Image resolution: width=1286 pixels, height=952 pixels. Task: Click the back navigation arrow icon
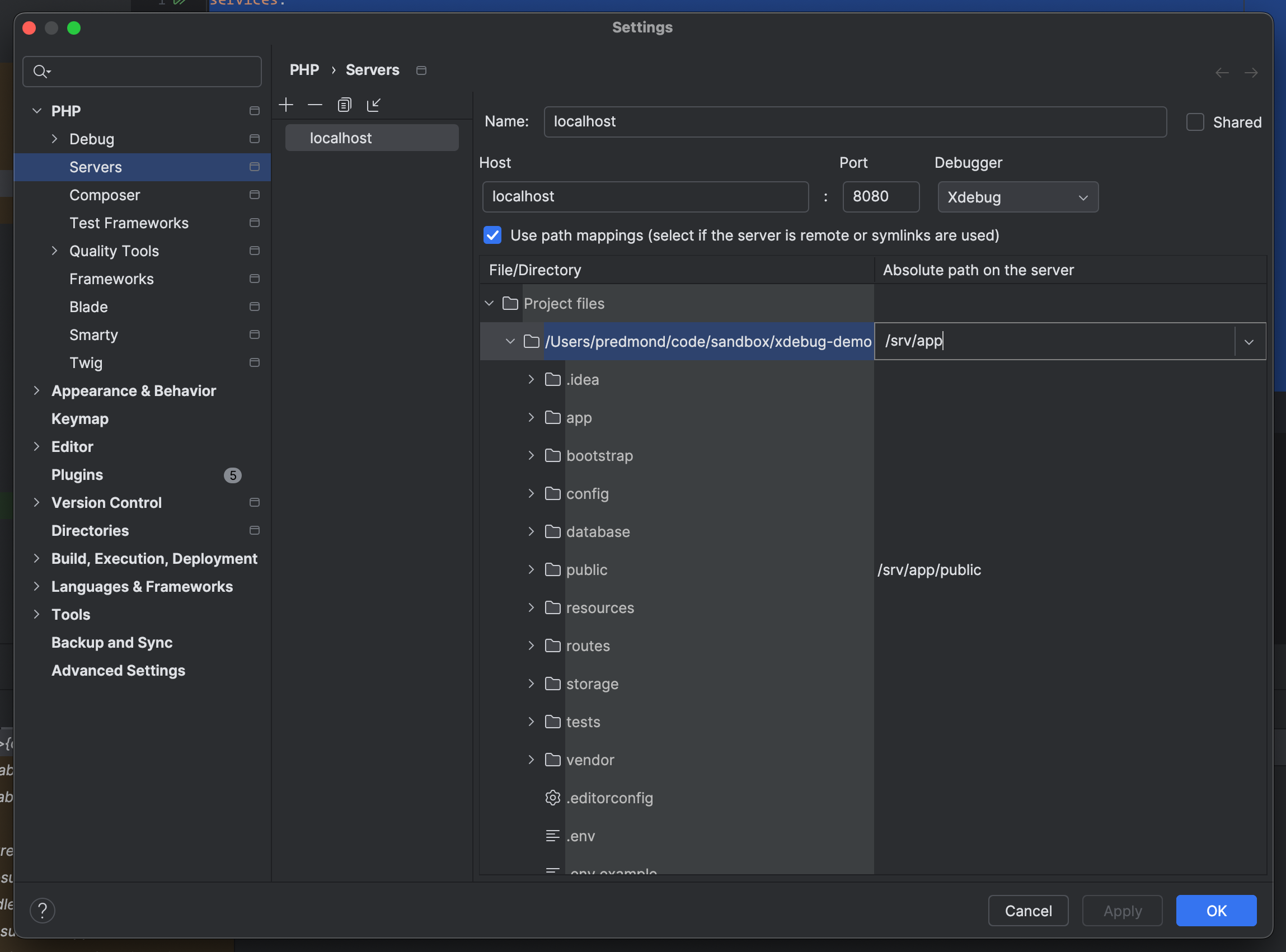pyautogui.click(x=1222, y=73)
